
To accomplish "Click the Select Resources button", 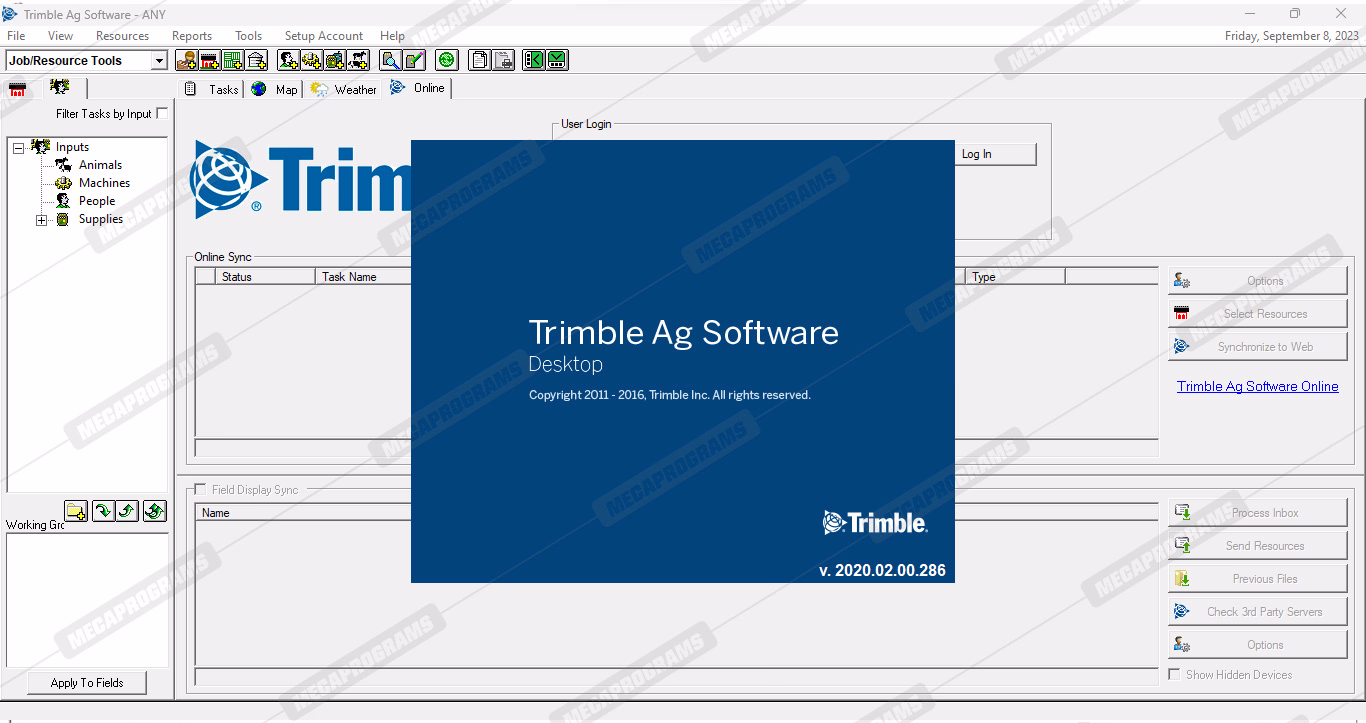I will pyautogui.click(x=1257, y=314).
